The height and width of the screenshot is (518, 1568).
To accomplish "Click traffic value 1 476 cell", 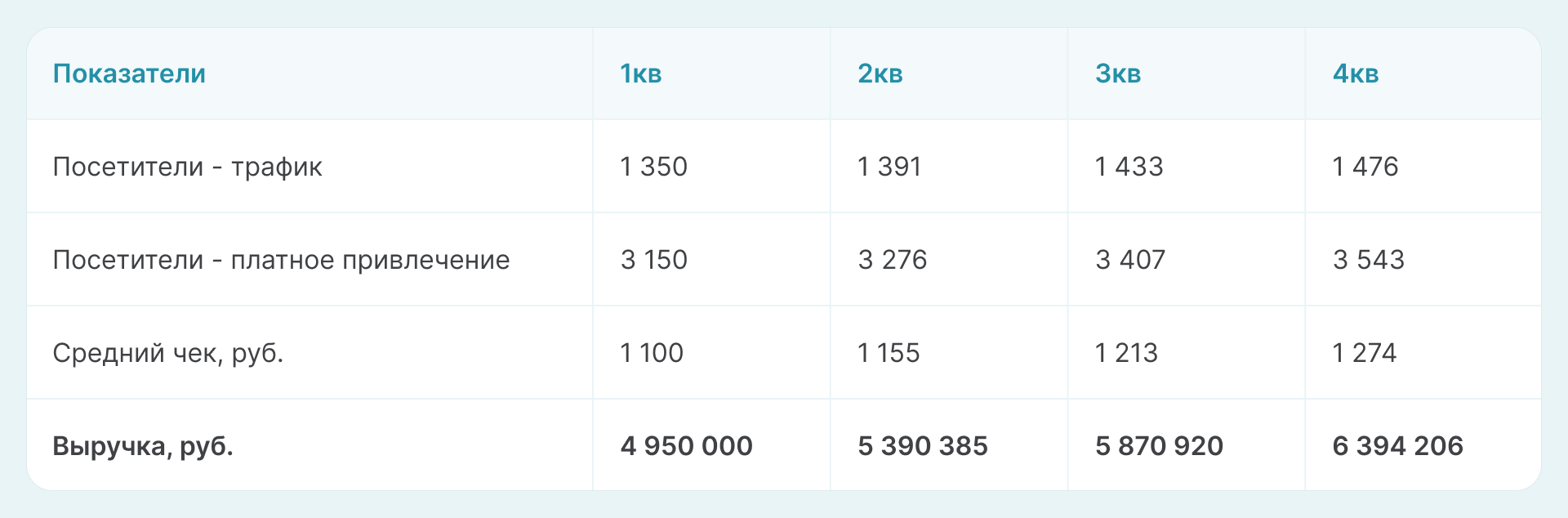I will 1365,167.
